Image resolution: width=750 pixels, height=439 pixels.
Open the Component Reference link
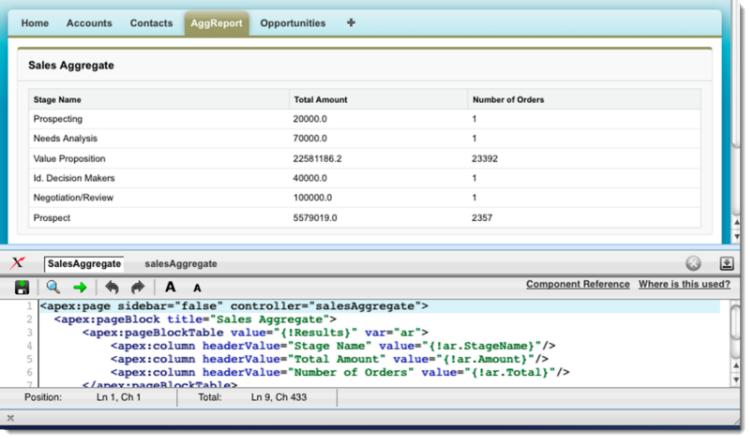click(577, 285)
